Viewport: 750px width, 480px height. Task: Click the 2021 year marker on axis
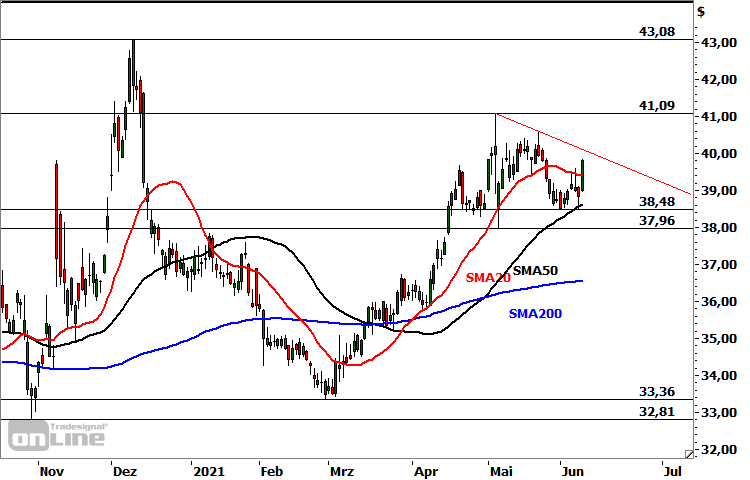(208, 469)
